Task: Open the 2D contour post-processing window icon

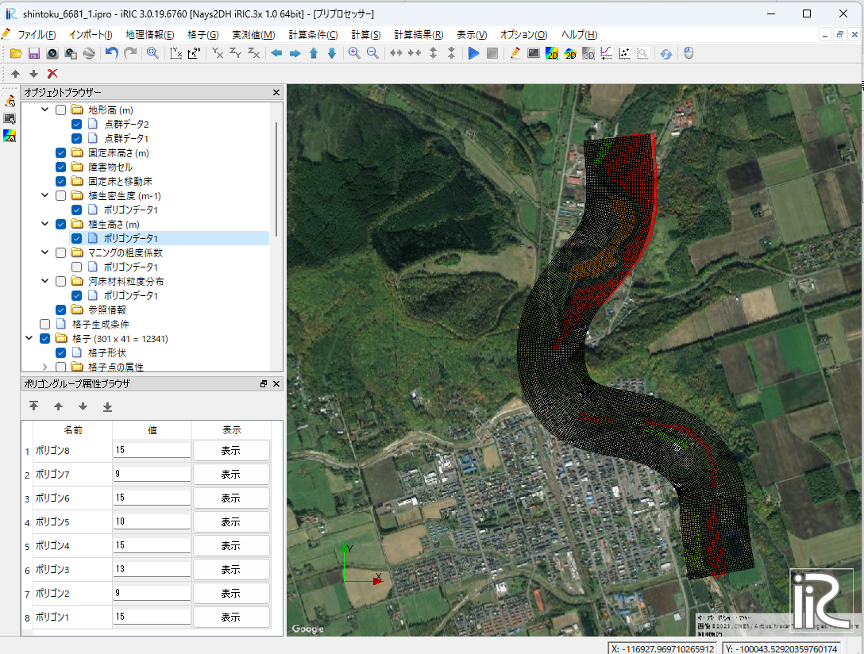Action: [x=552, y=53]
